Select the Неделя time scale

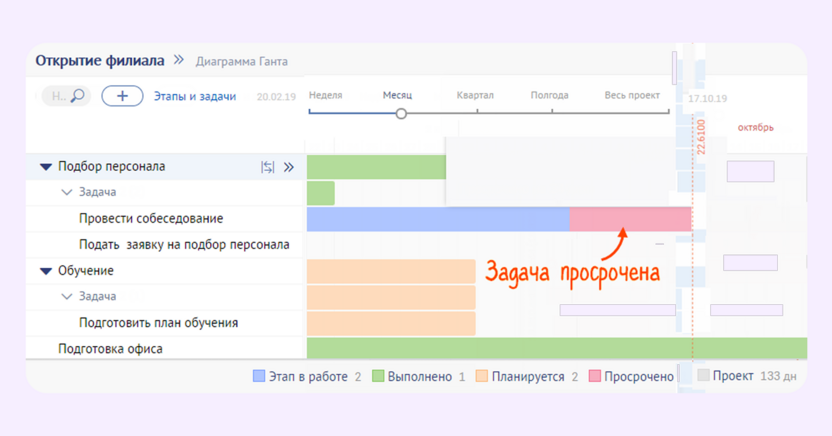[x=325, y=95]
